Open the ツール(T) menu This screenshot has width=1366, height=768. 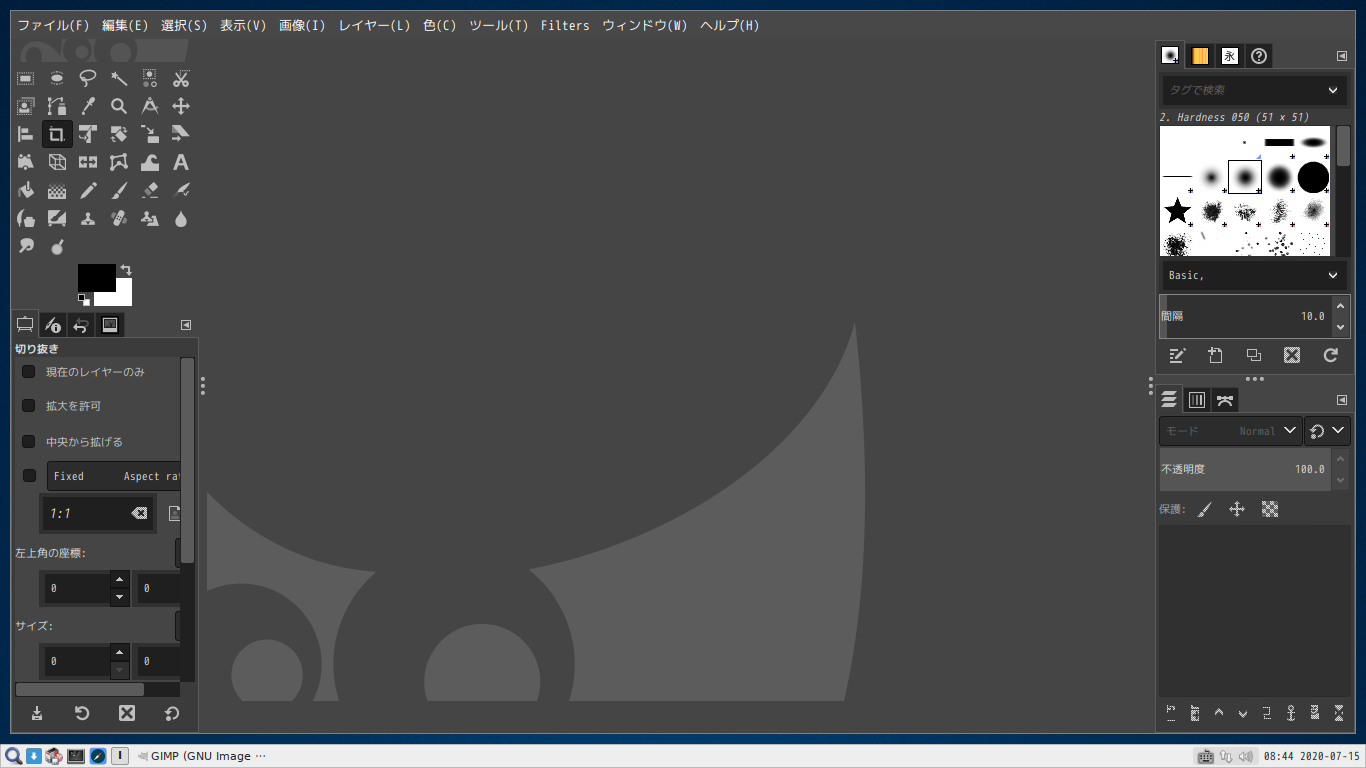pos(499,25)
